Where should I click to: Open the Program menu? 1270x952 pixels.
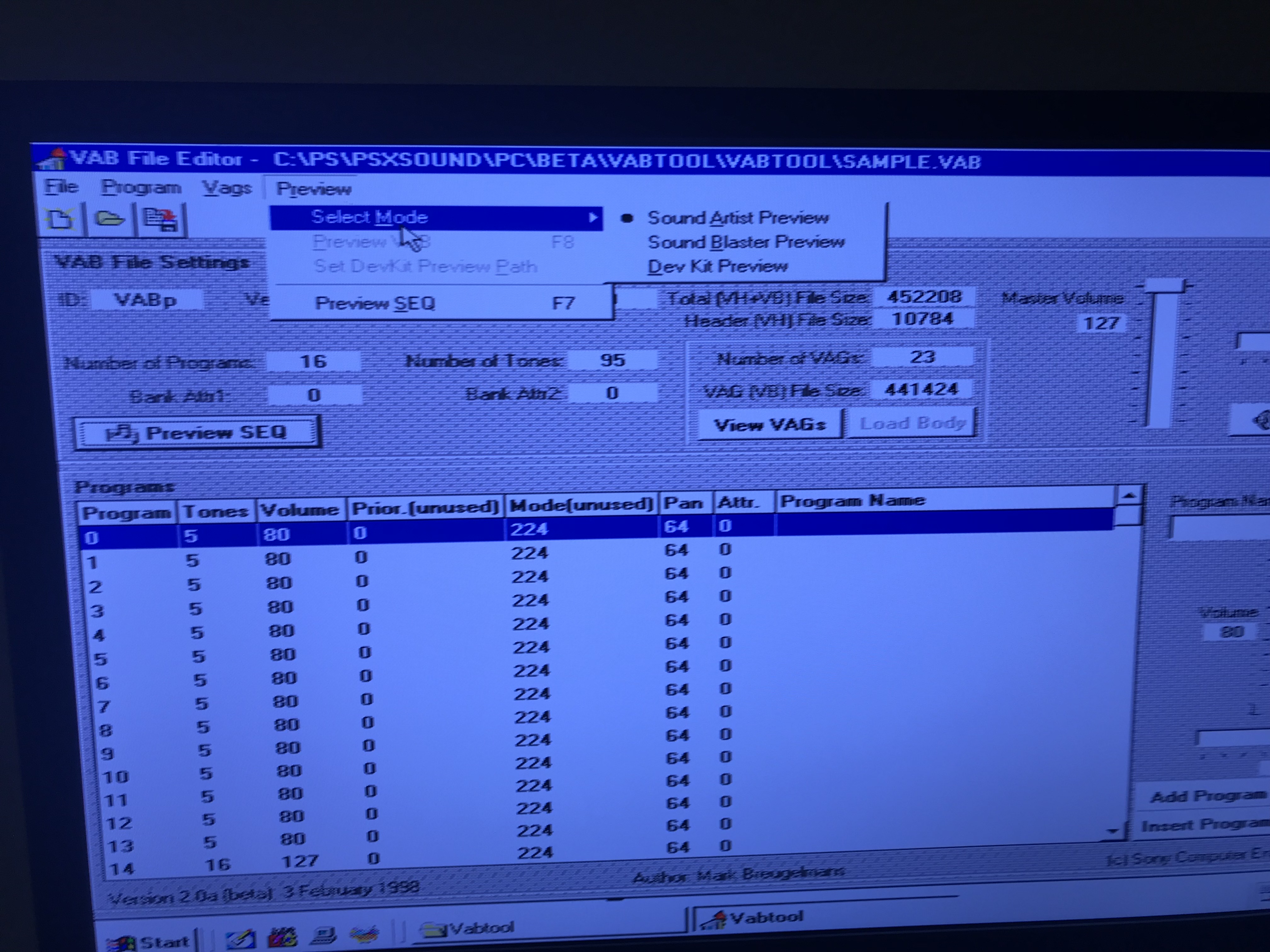[x=141, y=187]
